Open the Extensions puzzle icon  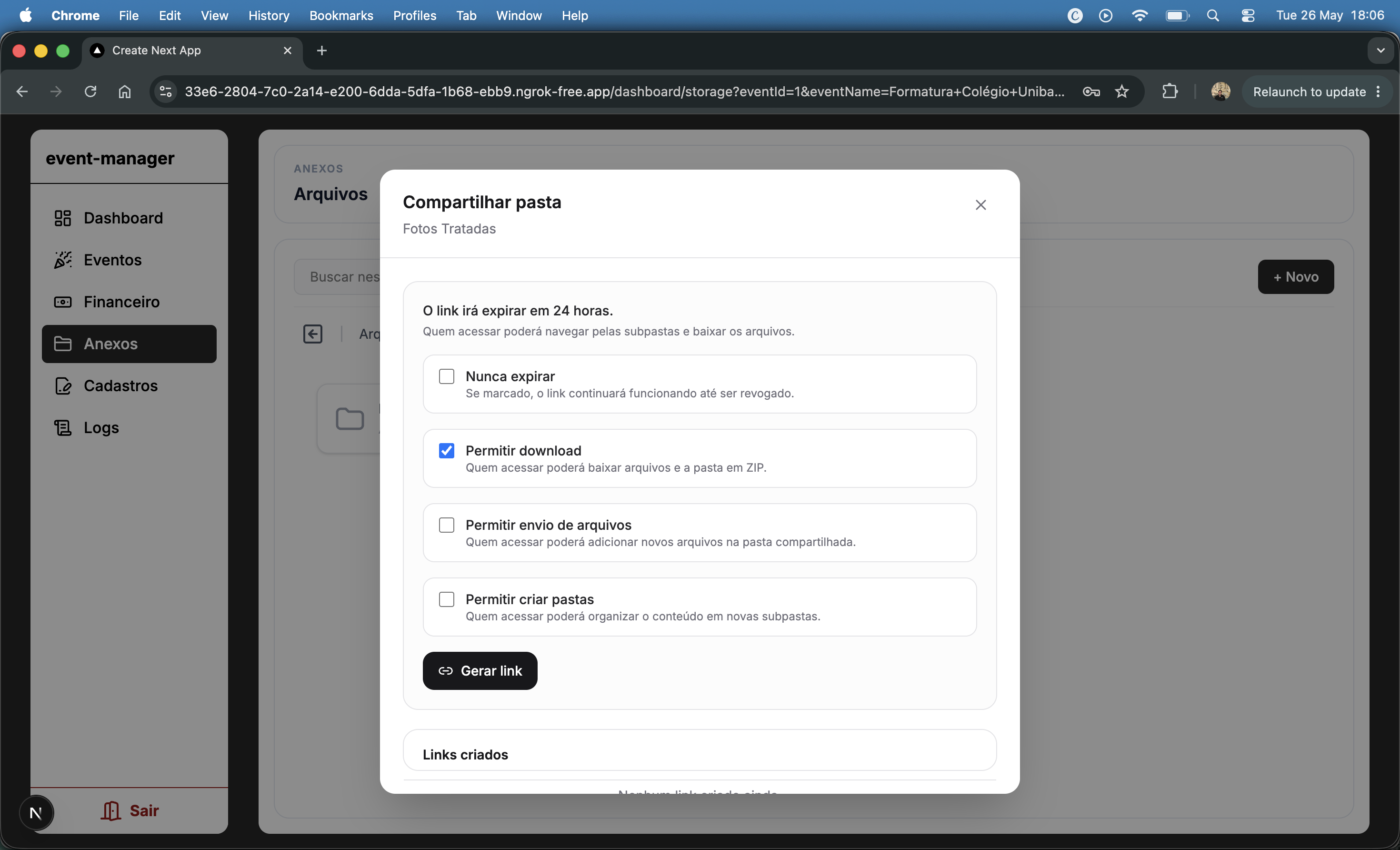[1170, 91]
